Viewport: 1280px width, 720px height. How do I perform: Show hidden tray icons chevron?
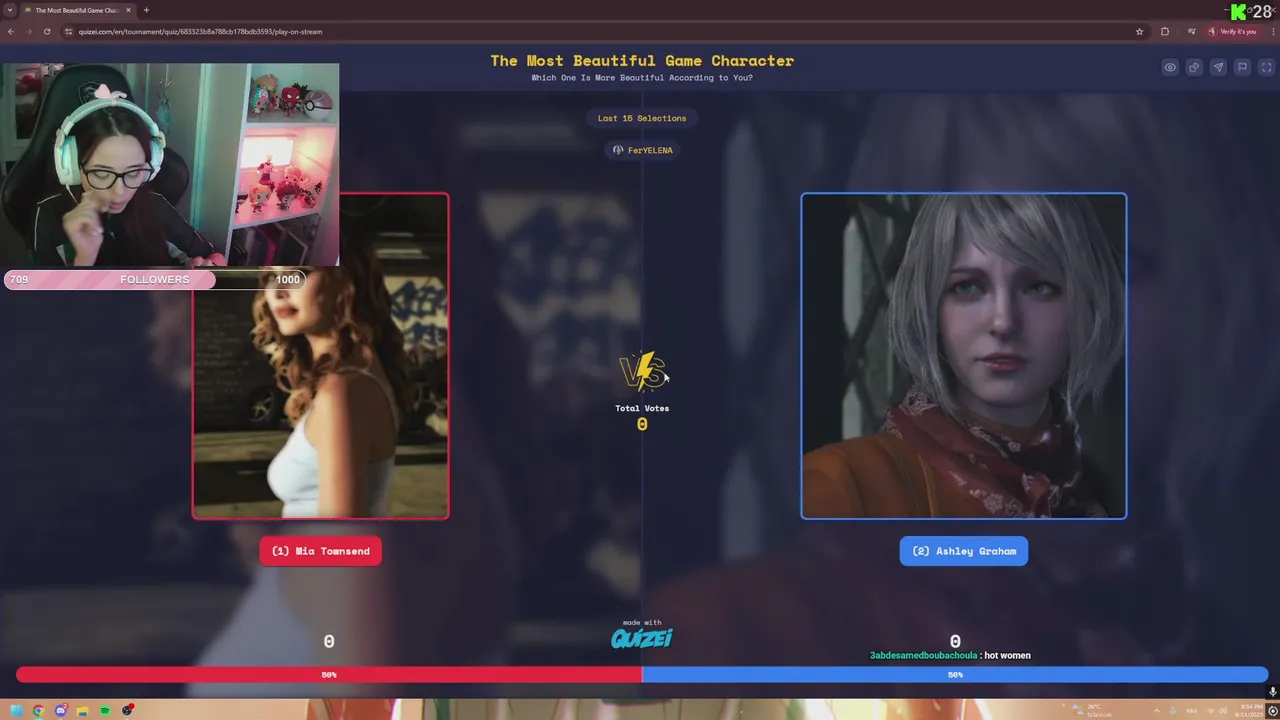(x=1157, y=711)
